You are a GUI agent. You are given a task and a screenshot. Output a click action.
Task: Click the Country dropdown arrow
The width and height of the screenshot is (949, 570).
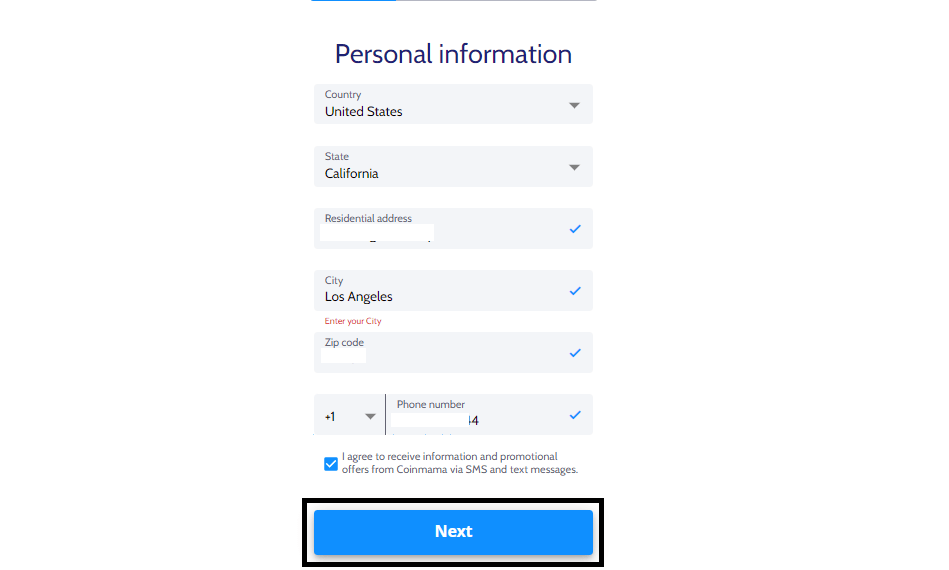pyautogui.click(x=574, y=106)
